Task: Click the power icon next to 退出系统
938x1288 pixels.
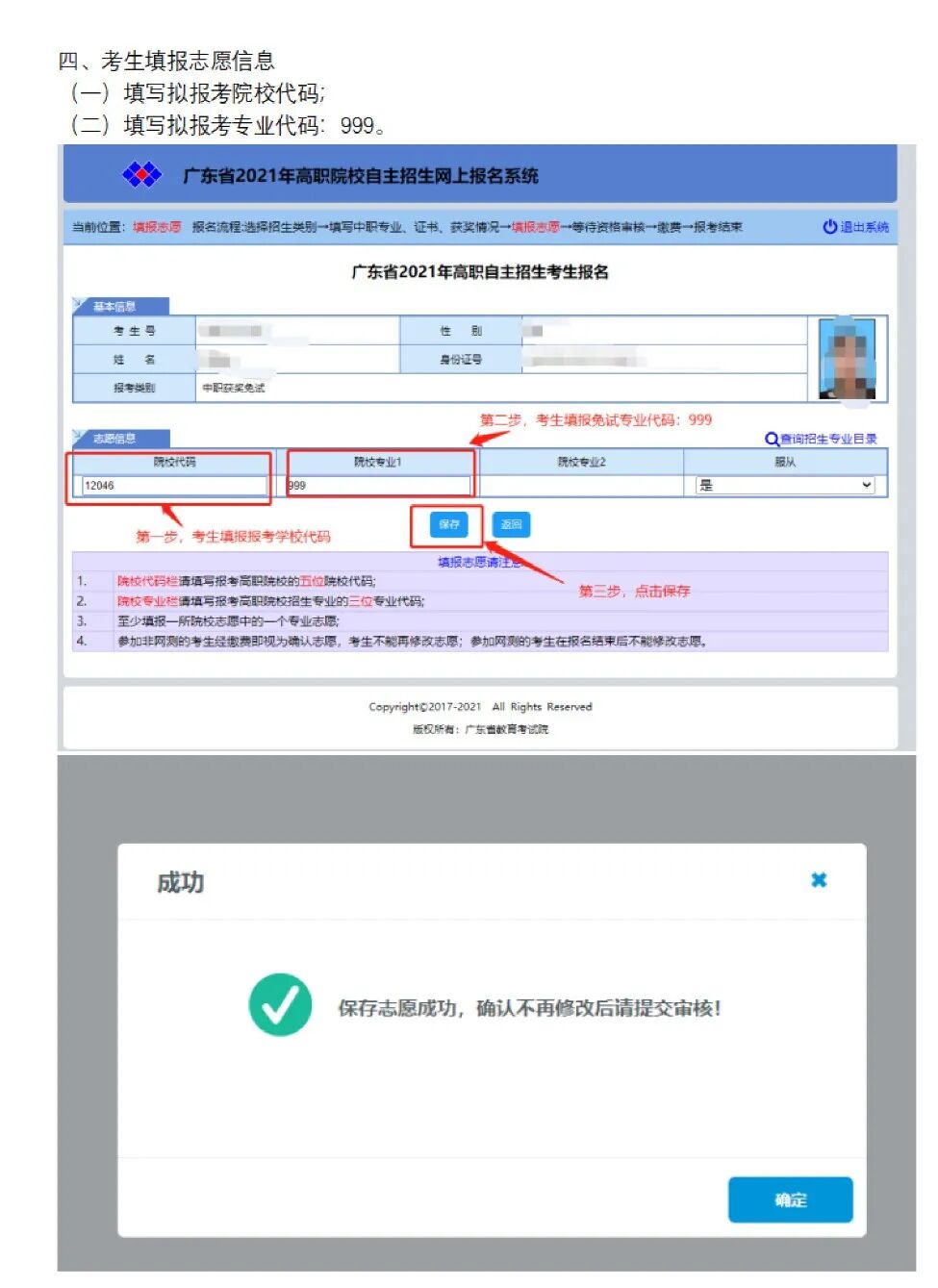Action: [829, 227]
